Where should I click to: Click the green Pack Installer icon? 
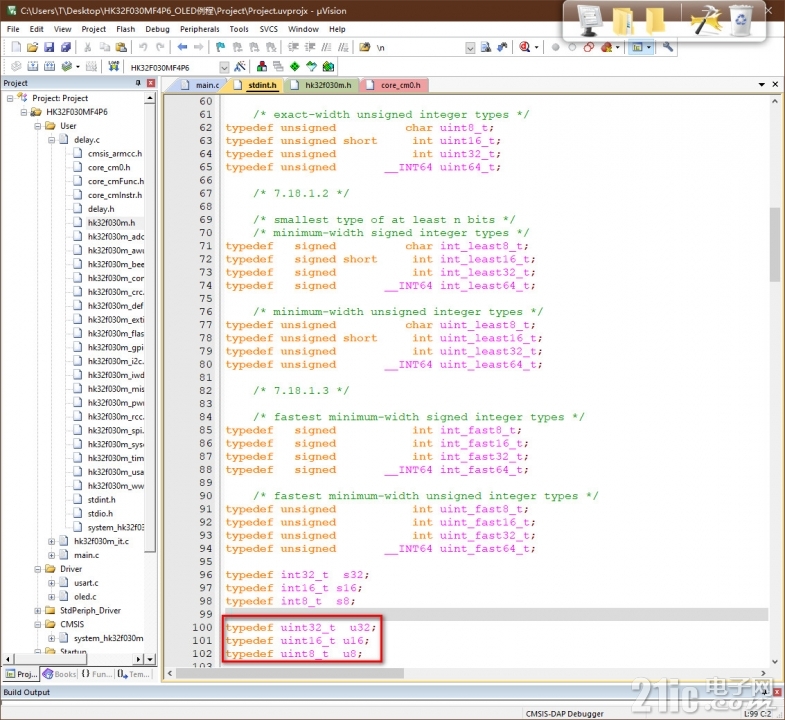point(328,66)
